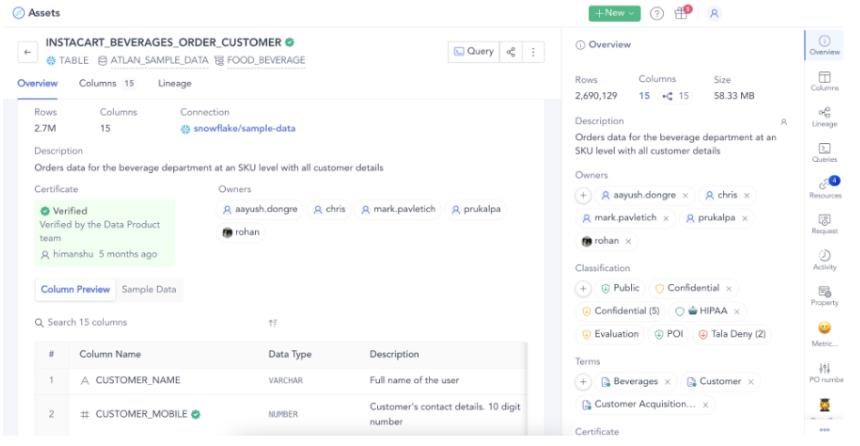860x446 pixels.
Task: Open the New dropdown button
Action: point(614,13)
